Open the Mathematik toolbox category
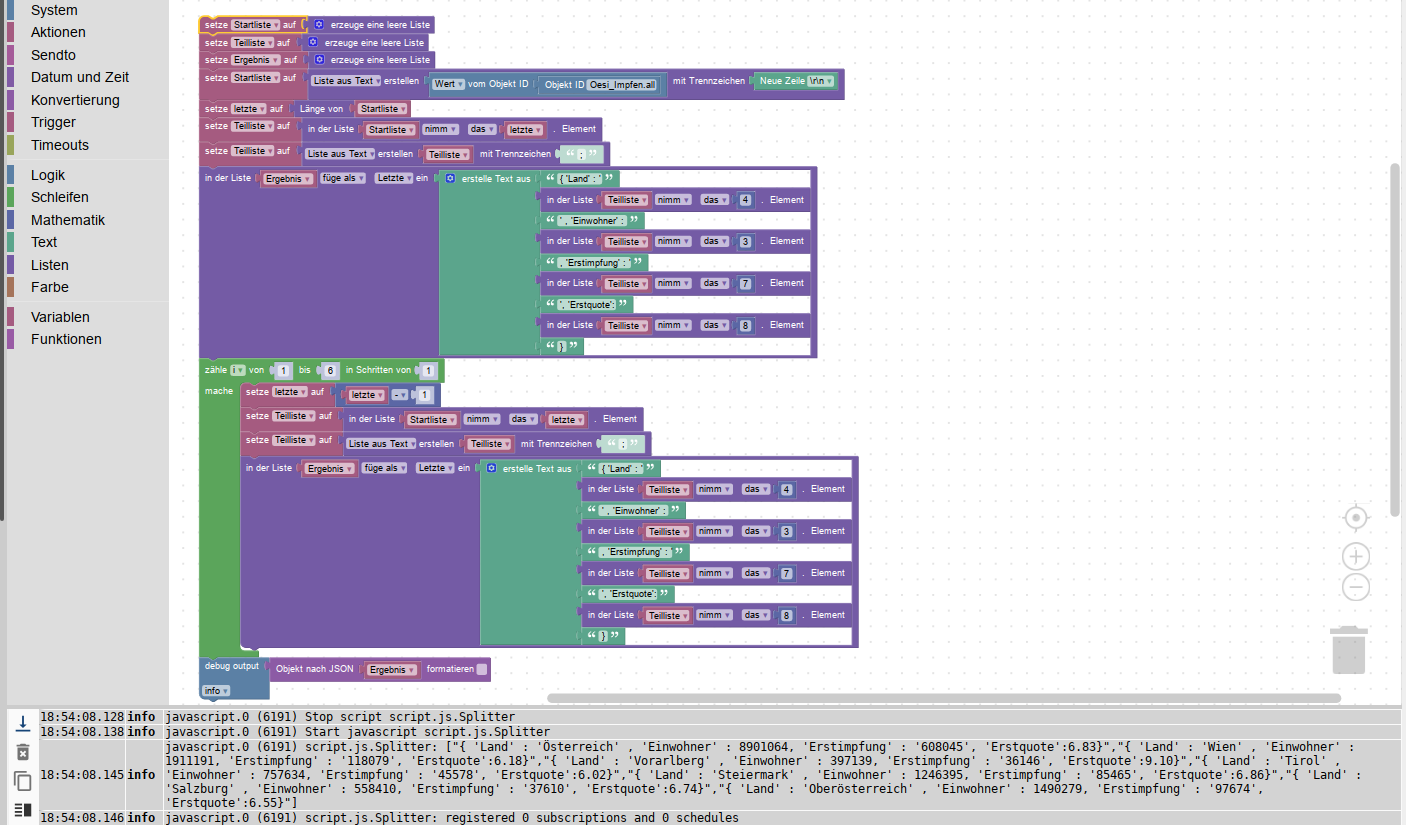1406x825 pixels. (x=68, y=220)
